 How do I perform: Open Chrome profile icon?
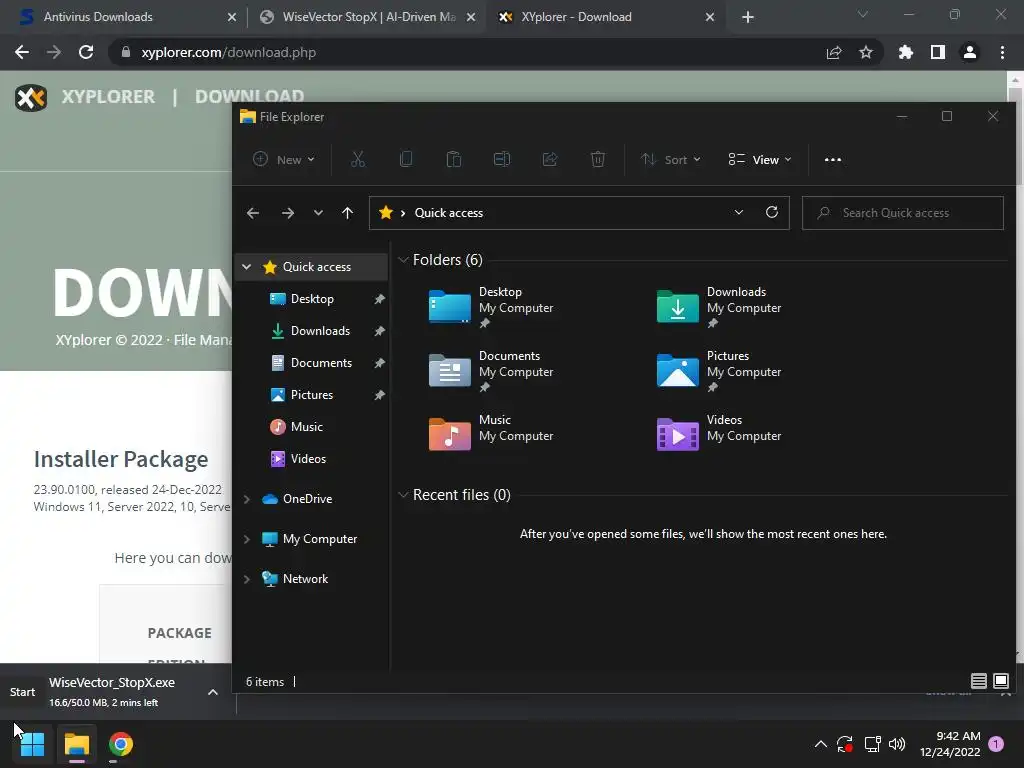(x=970, y=52)
